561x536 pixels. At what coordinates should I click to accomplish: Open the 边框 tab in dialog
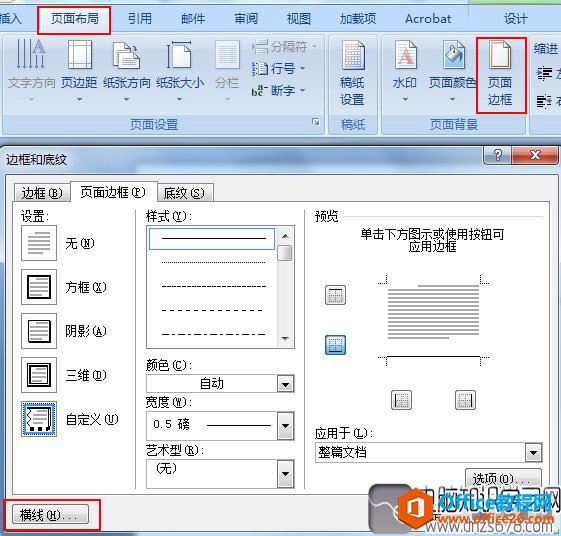[42, 193]
